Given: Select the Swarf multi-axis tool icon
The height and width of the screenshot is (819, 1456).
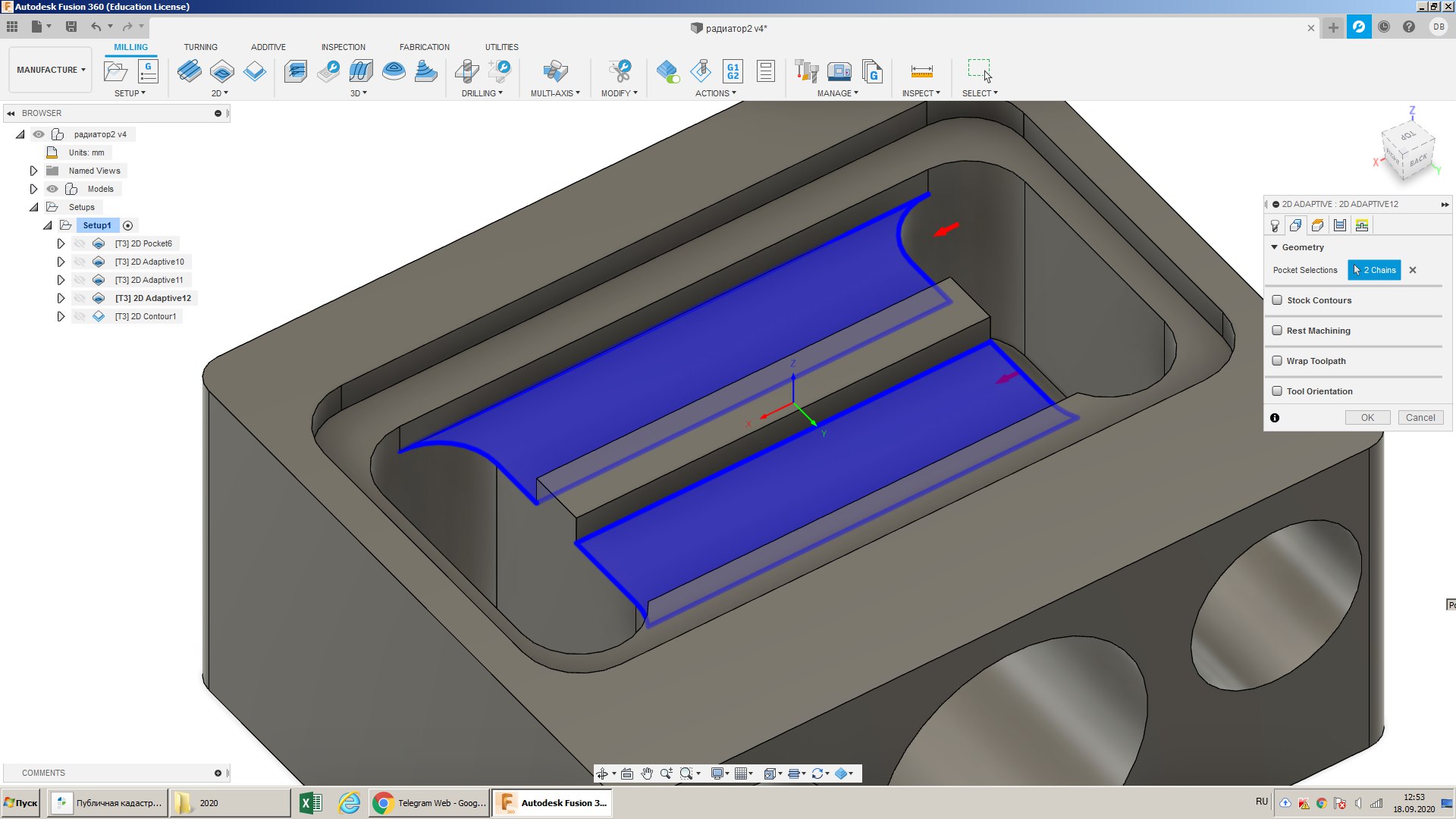Looking at the screenshot, I should click(x=555, y=71).
